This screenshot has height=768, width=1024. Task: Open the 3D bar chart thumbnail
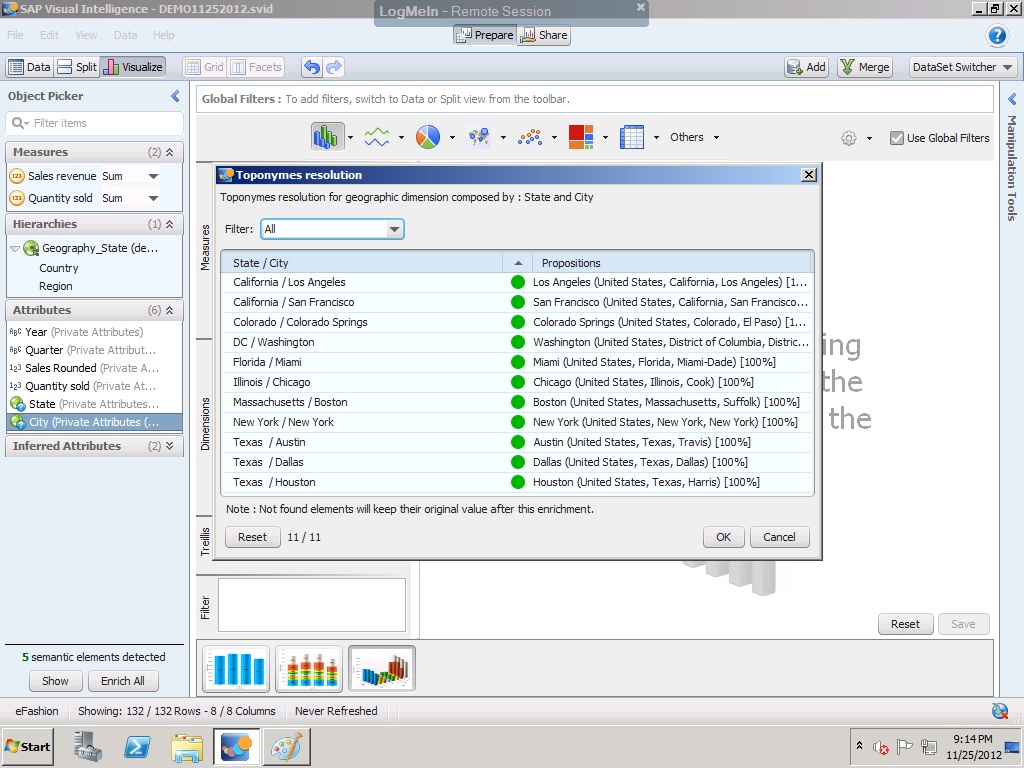click(382, 669)
